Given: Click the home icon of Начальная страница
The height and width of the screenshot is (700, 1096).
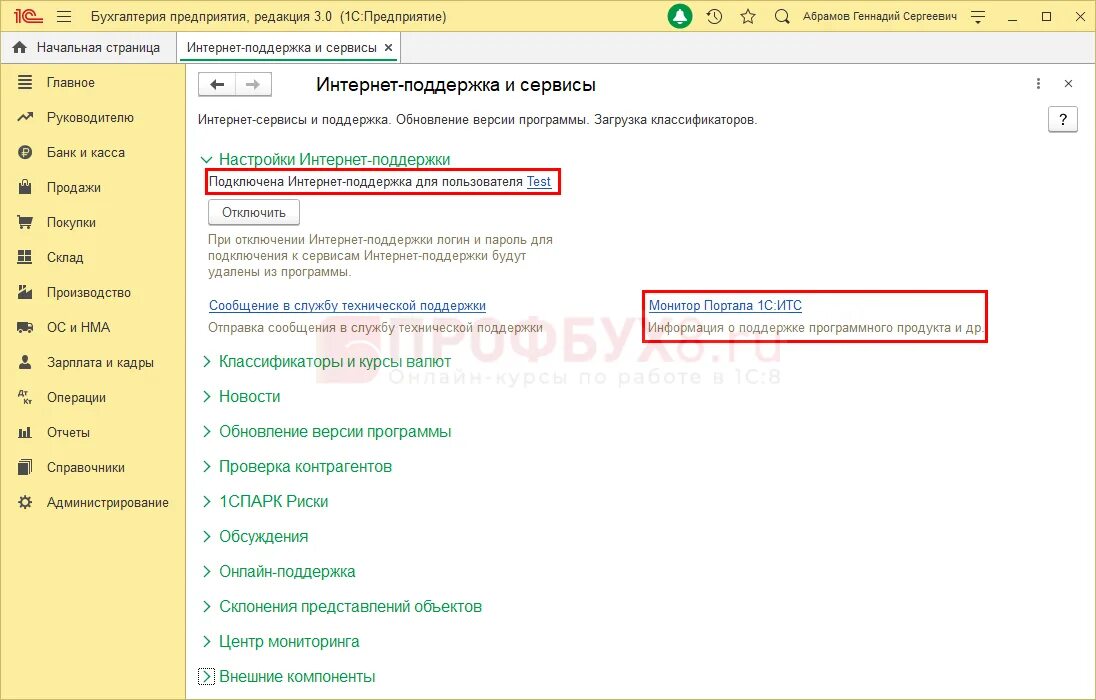Looking at the screenshot, I should 20,48.
